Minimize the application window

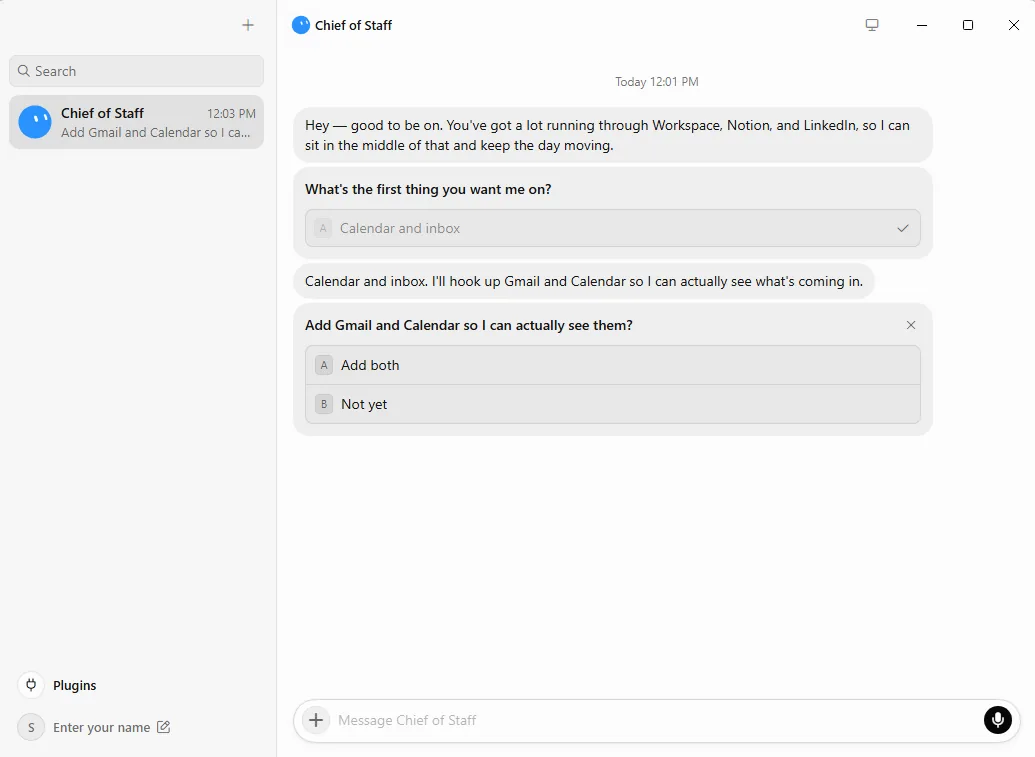(922, 25)
